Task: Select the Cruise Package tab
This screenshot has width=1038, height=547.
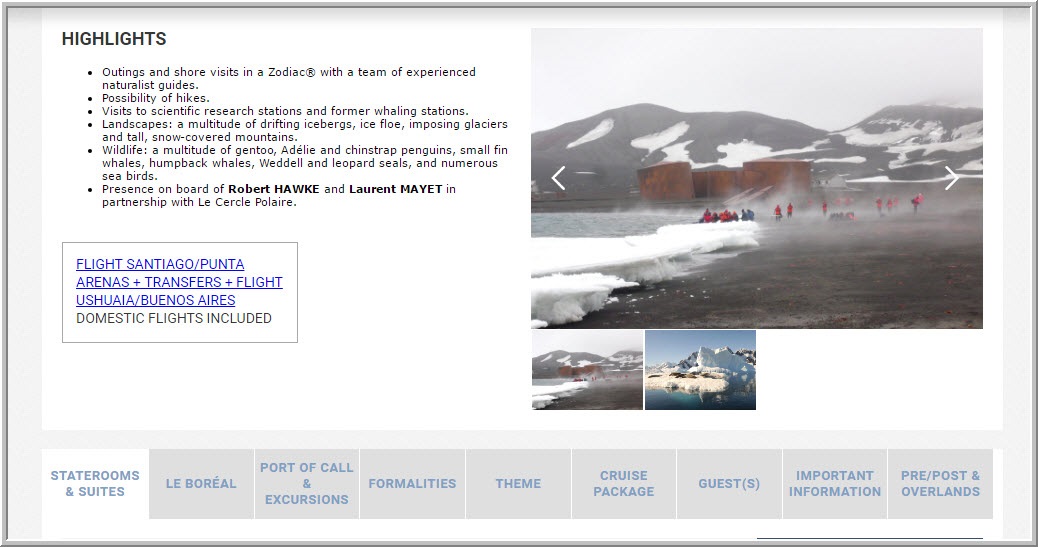Action: [x=624, y=483]
